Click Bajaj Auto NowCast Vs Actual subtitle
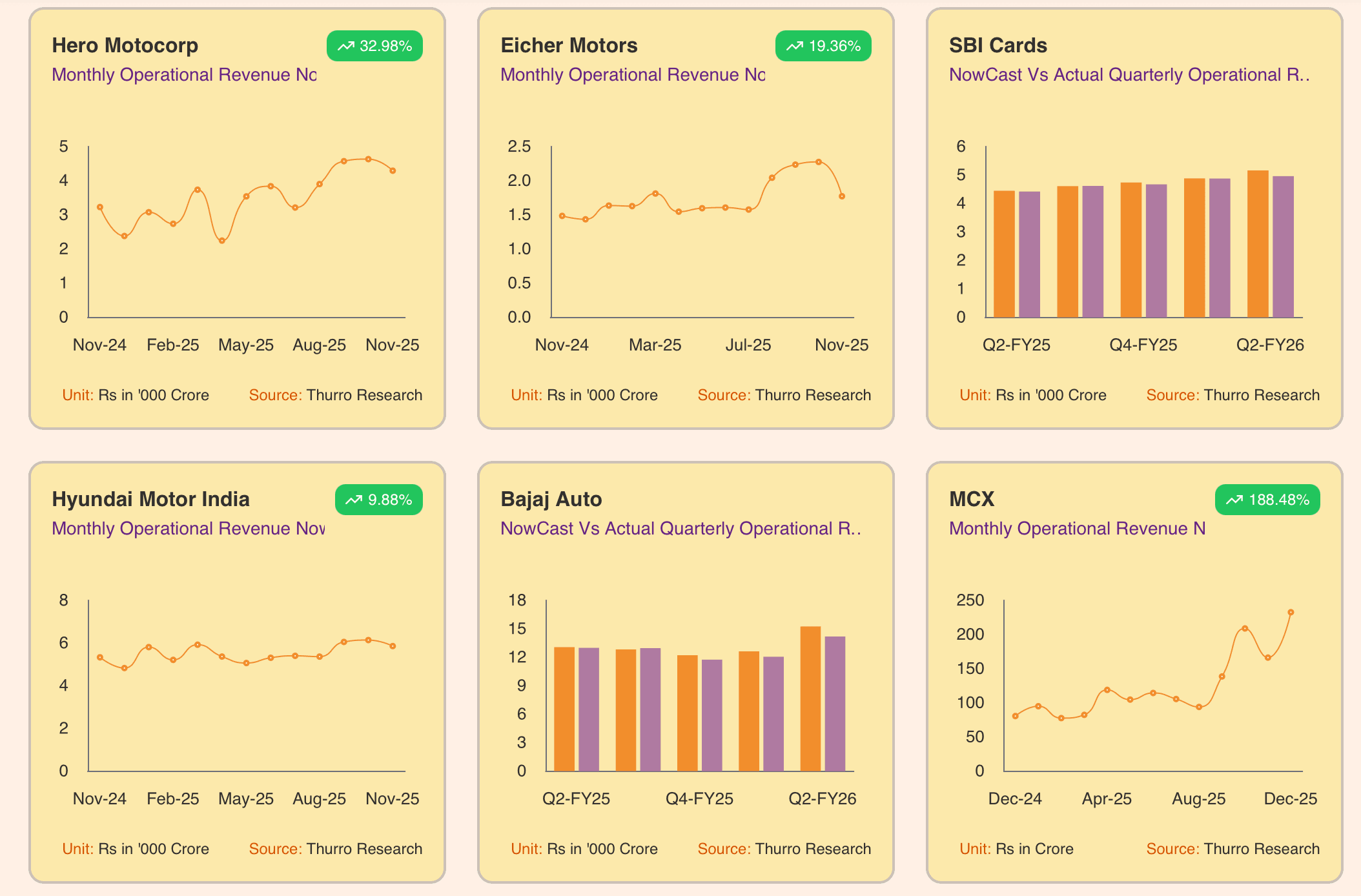1361x896 pixels. point(680,529)
